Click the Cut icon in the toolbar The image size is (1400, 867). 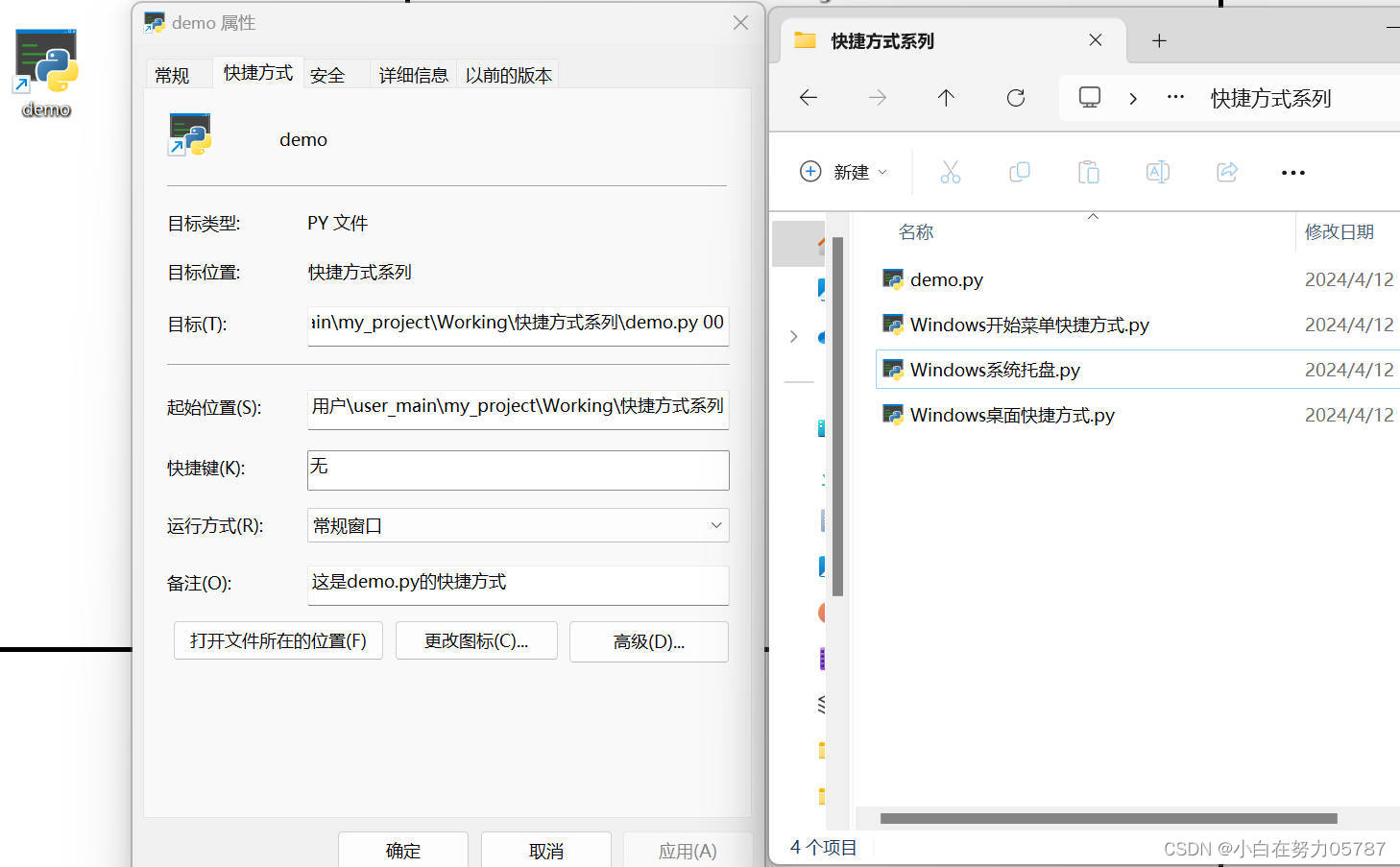[950, 171]
